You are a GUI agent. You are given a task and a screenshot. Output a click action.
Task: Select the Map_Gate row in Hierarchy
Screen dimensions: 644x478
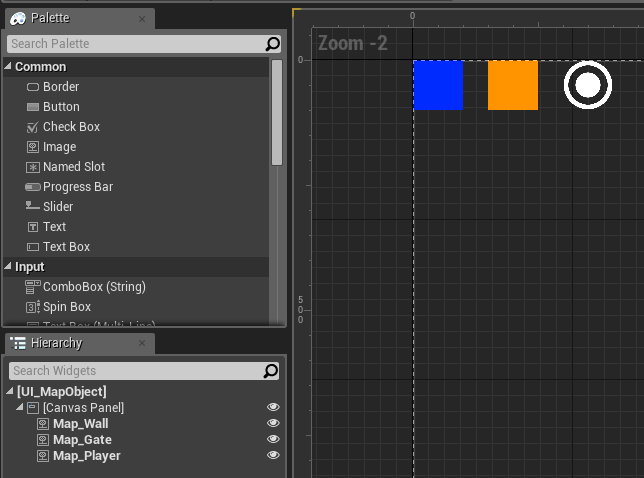pos(144,440)
